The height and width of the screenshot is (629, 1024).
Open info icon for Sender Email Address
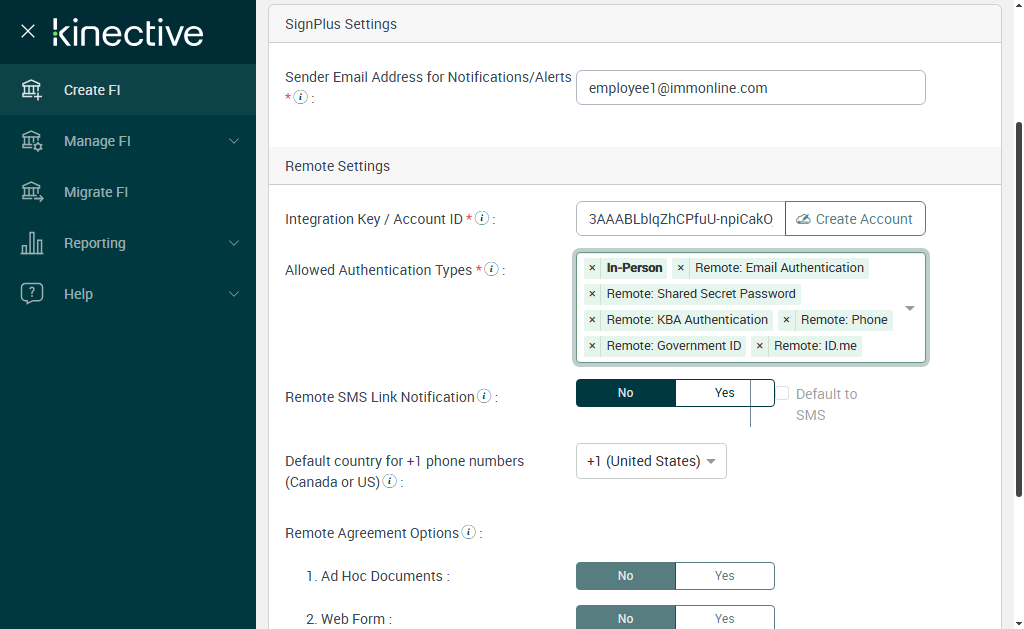tap(300, 97)
